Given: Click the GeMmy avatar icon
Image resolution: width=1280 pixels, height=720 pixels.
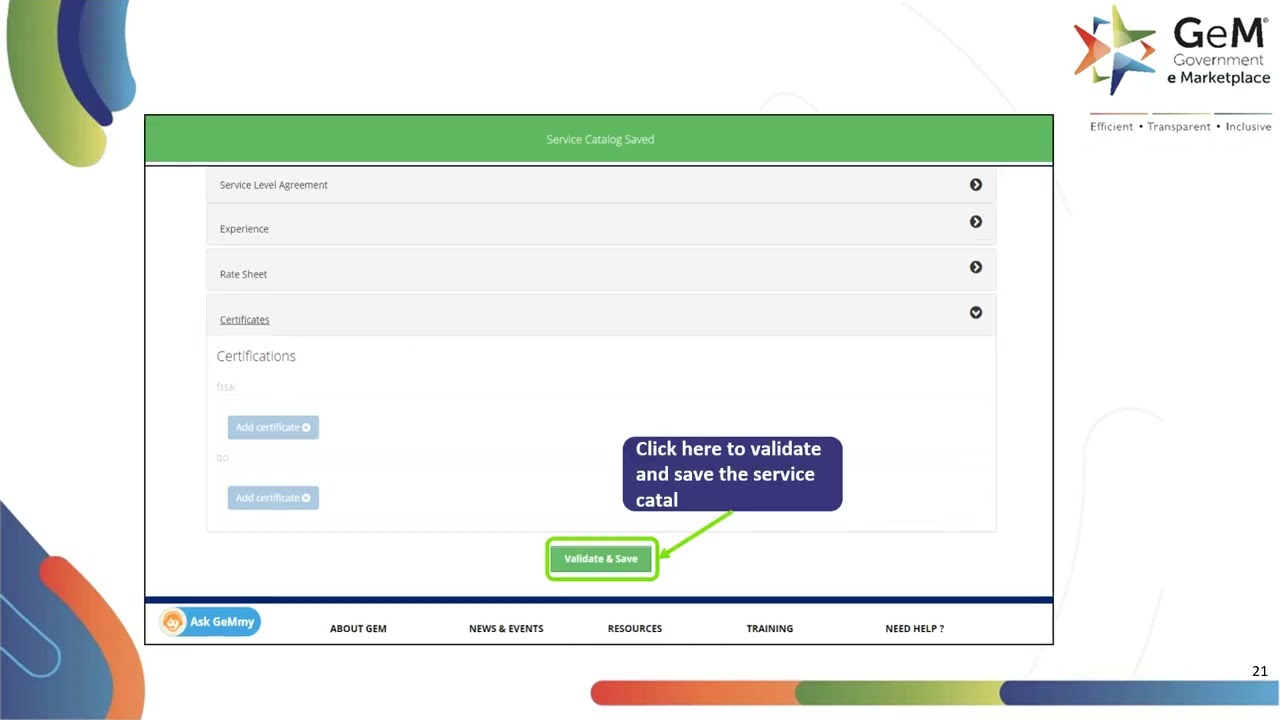Looking at the screenshot, I should point(174,622).
